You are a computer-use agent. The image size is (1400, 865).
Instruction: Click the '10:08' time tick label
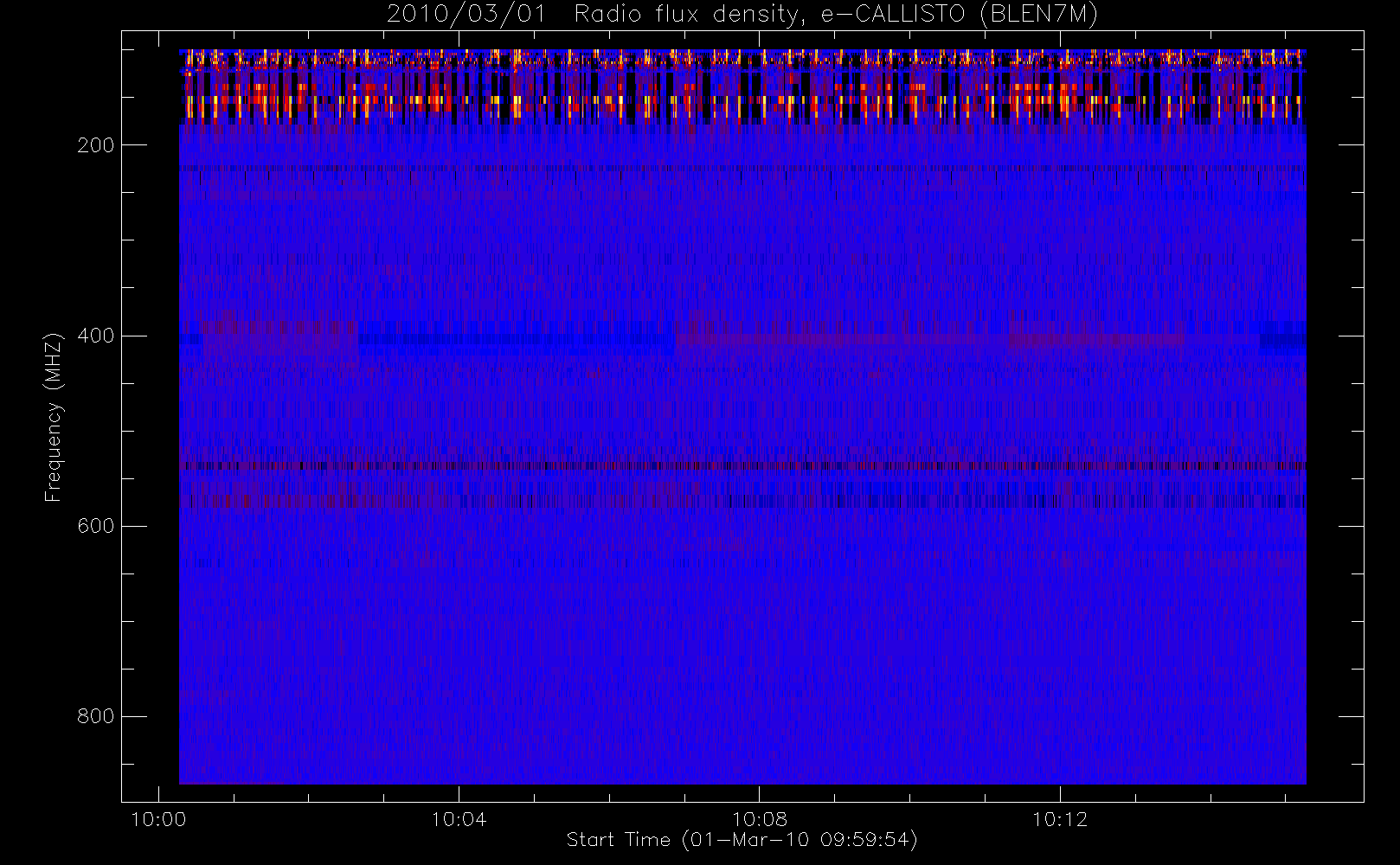click(x=759, y=819)
